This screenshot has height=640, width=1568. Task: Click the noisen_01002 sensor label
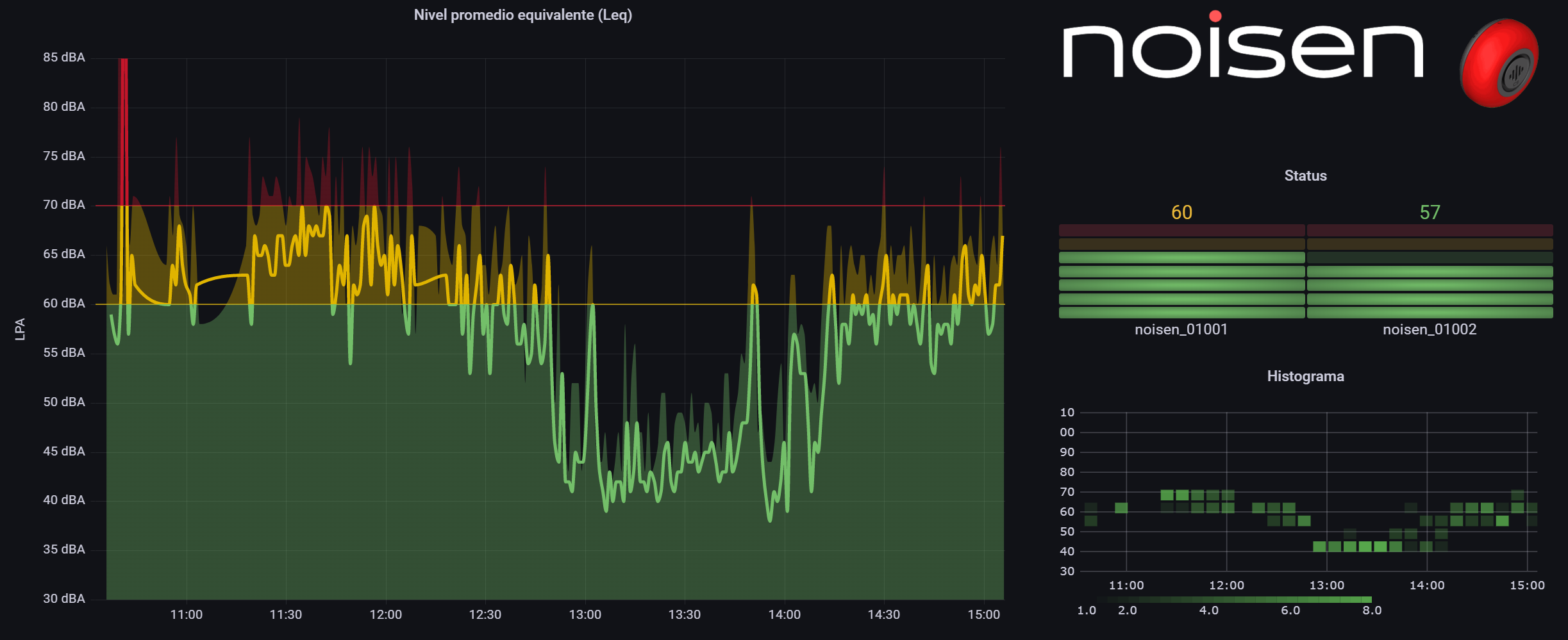[1430, 329]
